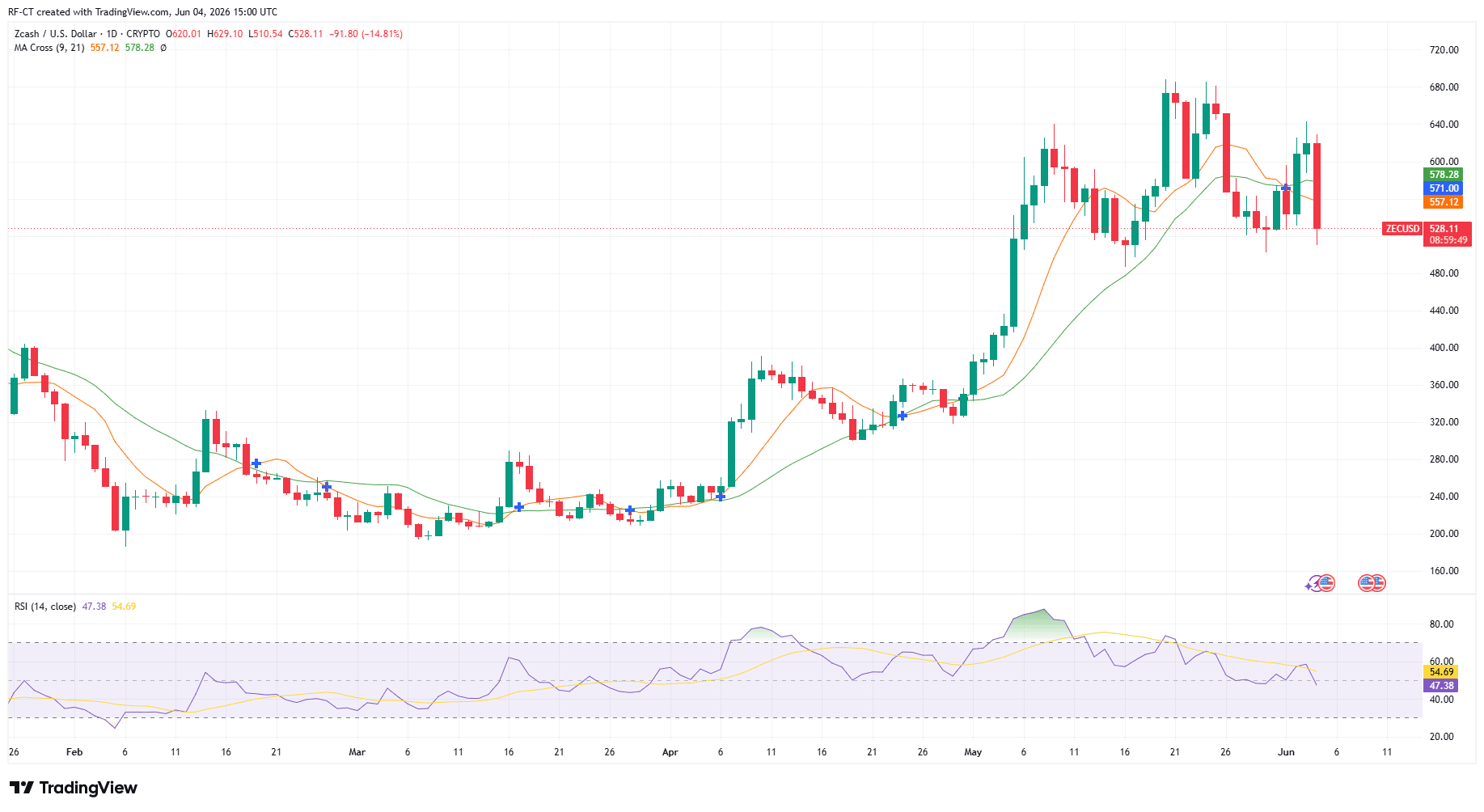Click the 20.00 RSI axis tick
This screenshot has height=812, width=1484.
tap(1441, 737)
